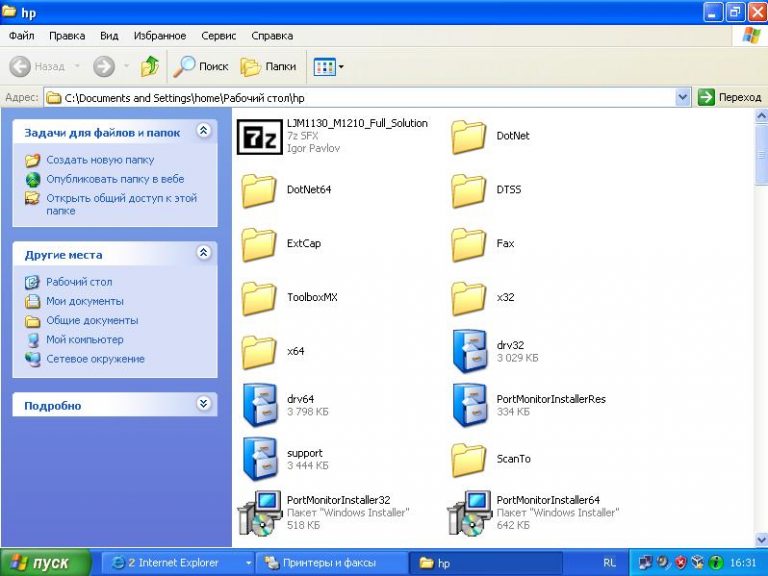Image resolution: width=768 pixels, height=576 pixels.
Task: Expand the 'Подробно' details panel
Action: (203, 403)
